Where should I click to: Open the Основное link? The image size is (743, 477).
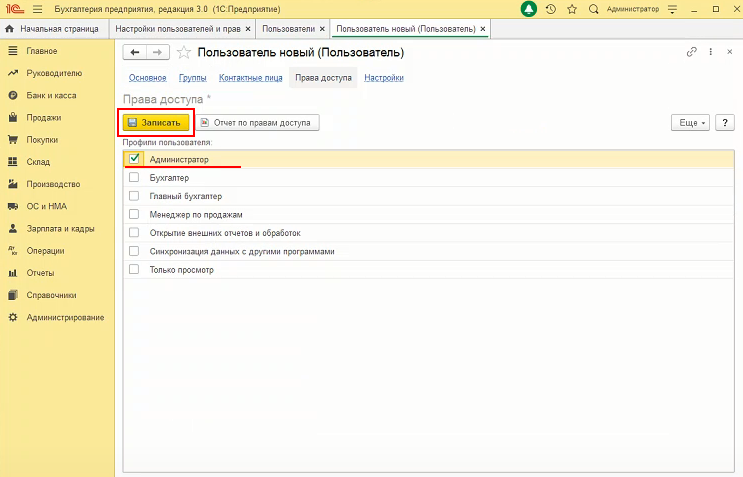click(x=147, y=78)
